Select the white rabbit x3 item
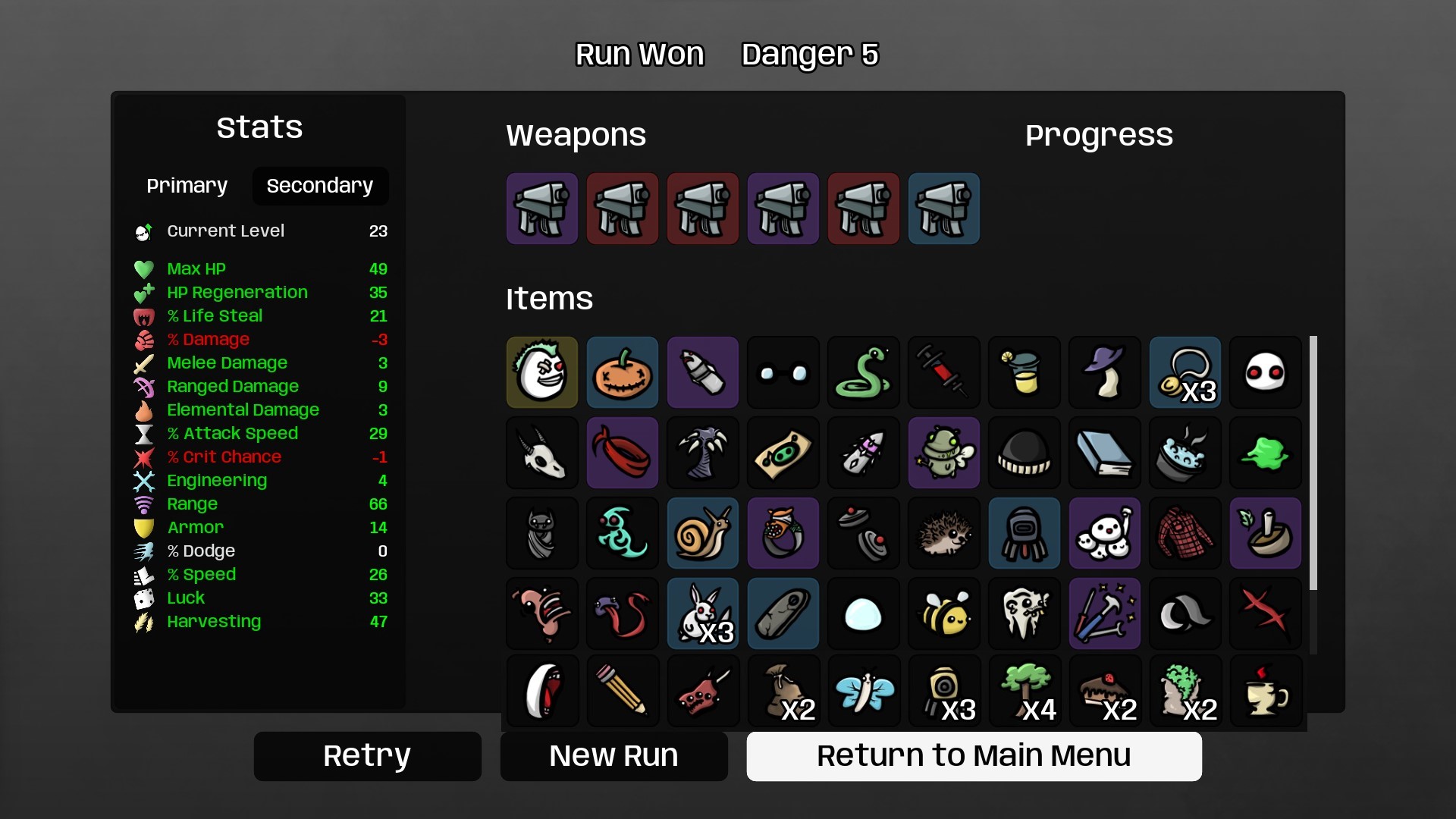 click(x=702, y=613)
